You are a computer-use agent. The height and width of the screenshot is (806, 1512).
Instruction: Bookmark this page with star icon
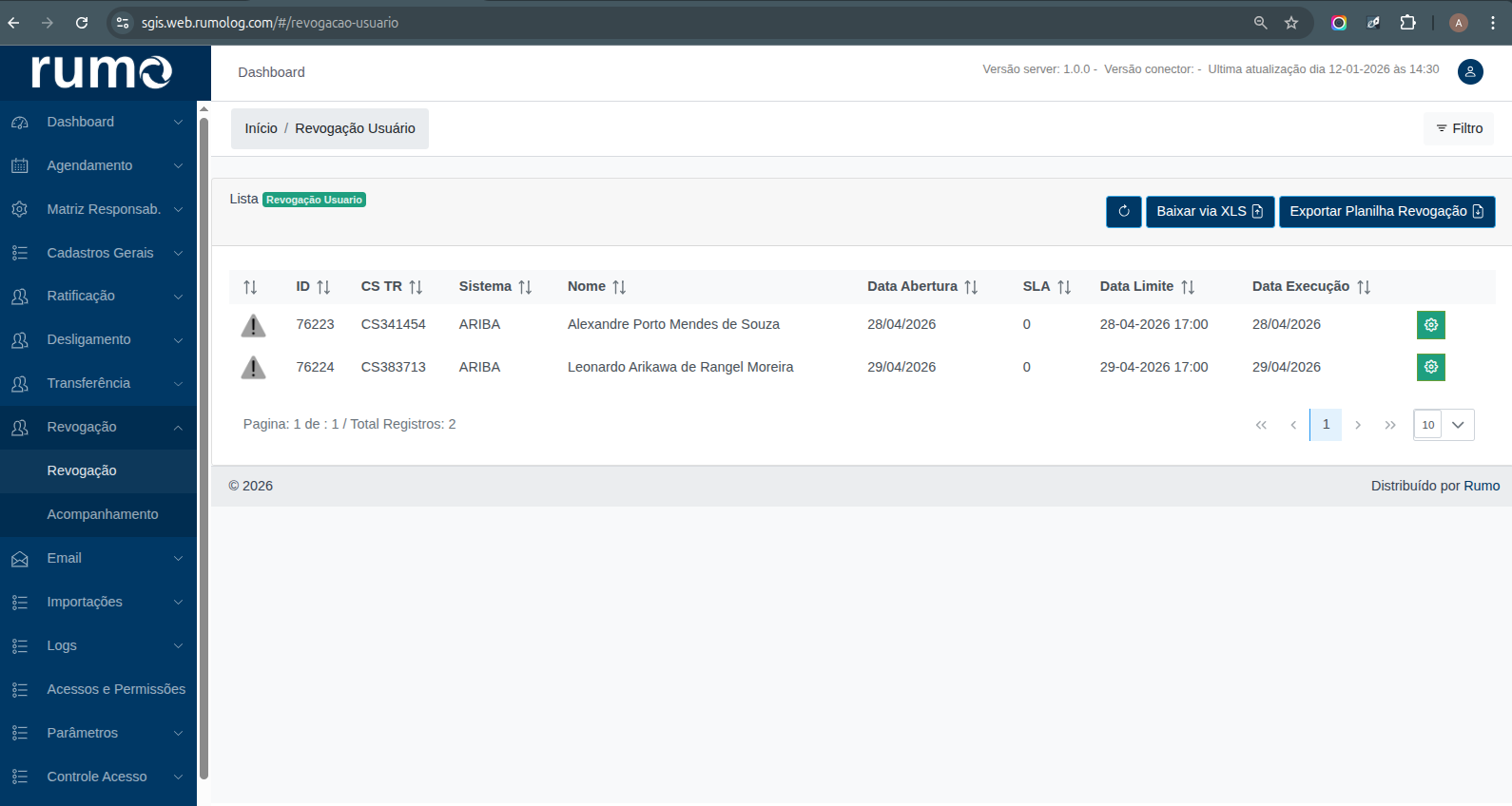pyautogui.click(x=1291, y=23)
